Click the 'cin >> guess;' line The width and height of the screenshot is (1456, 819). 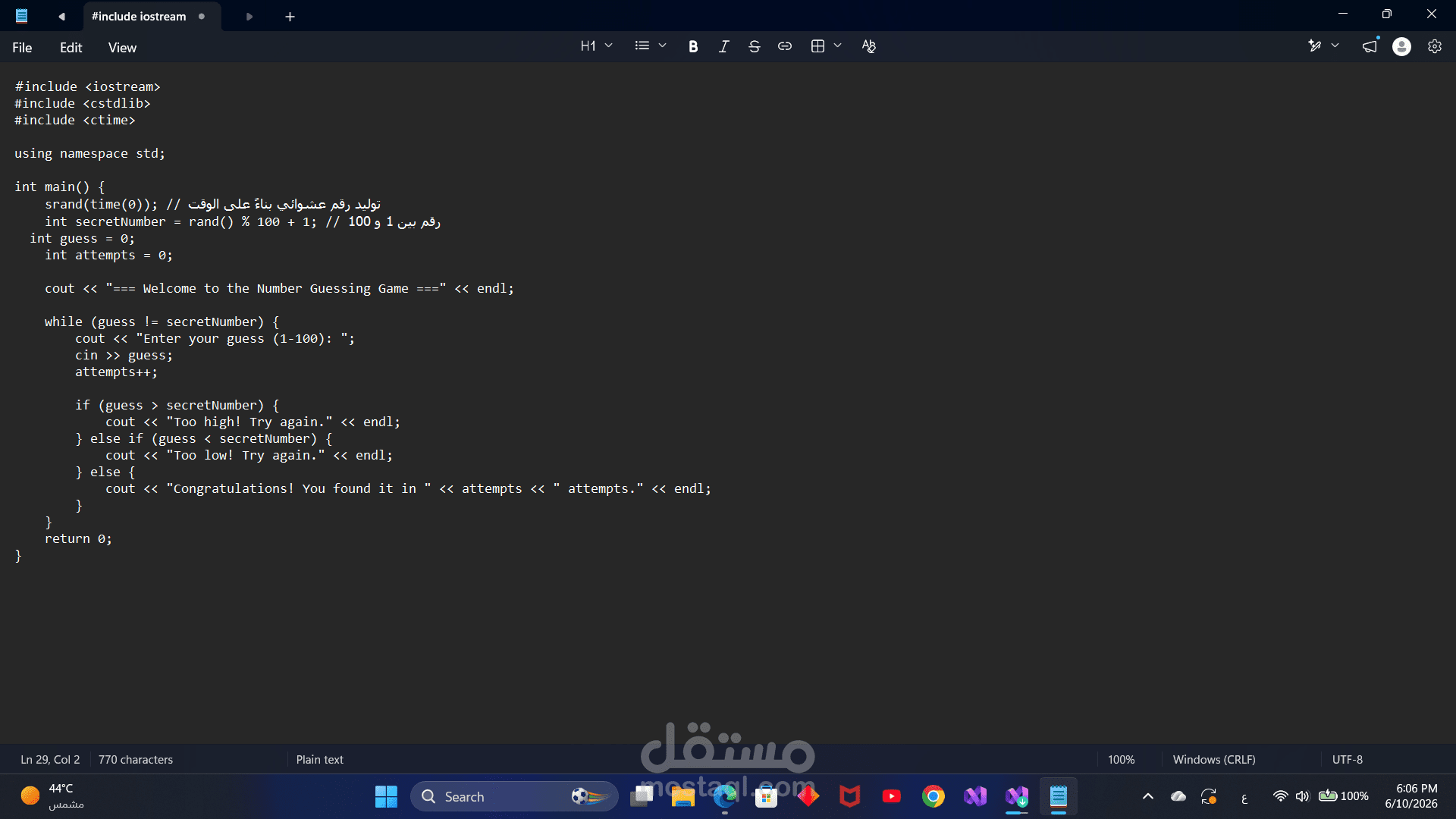coord(124,356)
